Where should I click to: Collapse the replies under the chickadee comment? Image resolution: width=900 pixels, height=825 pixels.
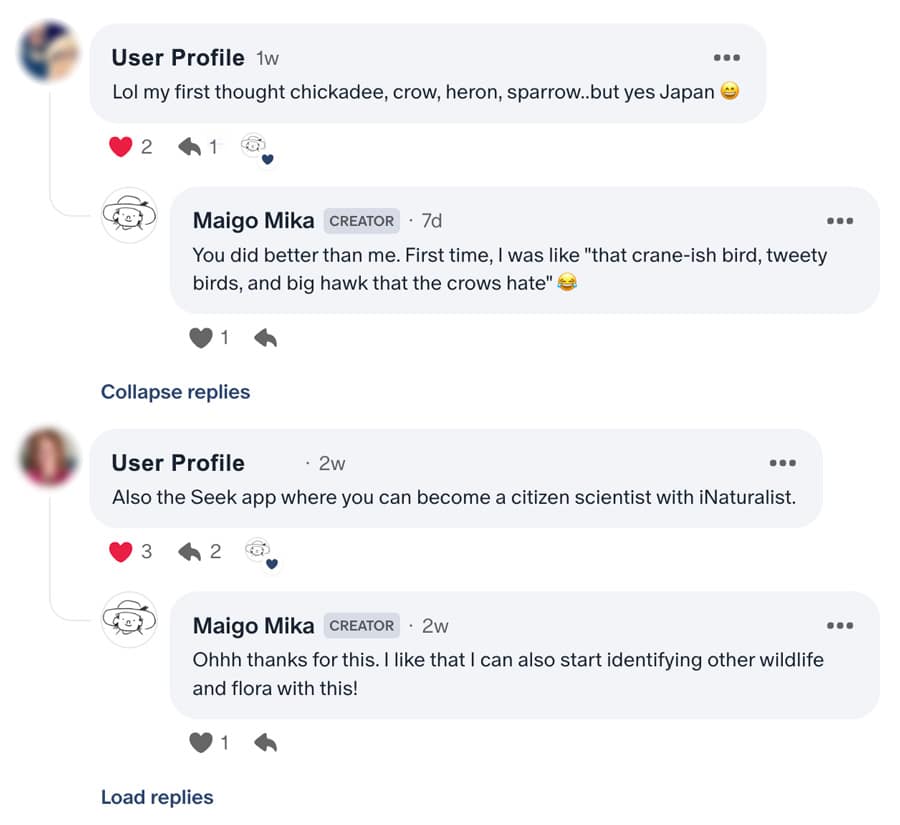point(175,391)
